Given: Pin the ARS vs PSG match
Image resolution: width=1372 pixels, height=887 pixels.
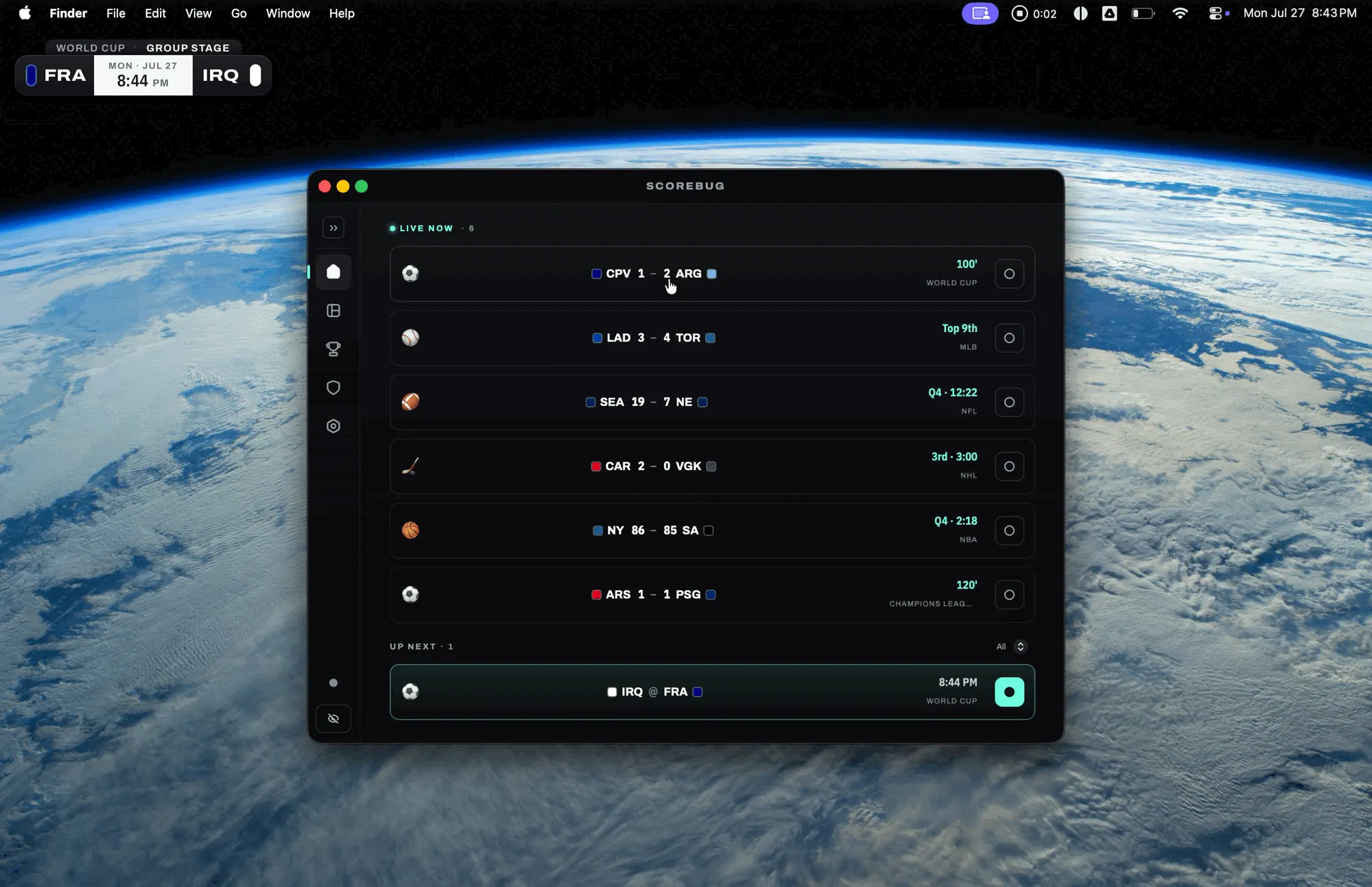Looking at the screenshot, I should 1009,595.
